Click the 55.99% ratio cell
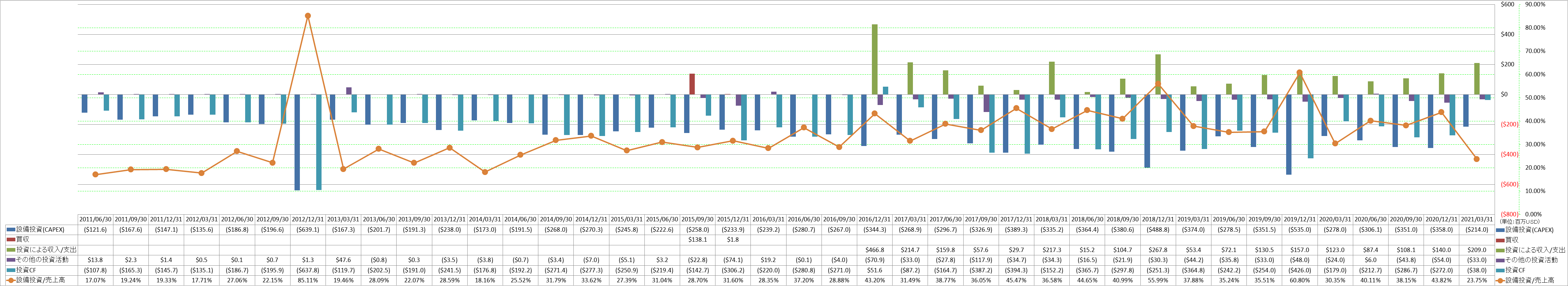 (1158, 281)
